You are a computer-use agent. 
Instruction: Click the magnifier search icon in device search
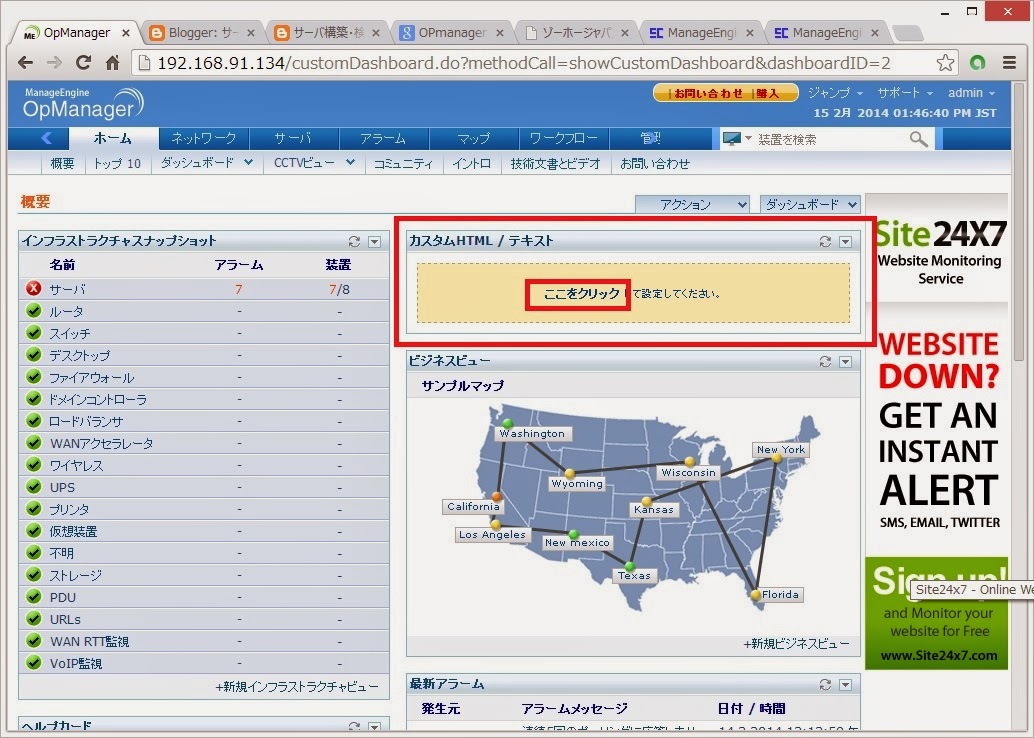click(x=918, y=138)
